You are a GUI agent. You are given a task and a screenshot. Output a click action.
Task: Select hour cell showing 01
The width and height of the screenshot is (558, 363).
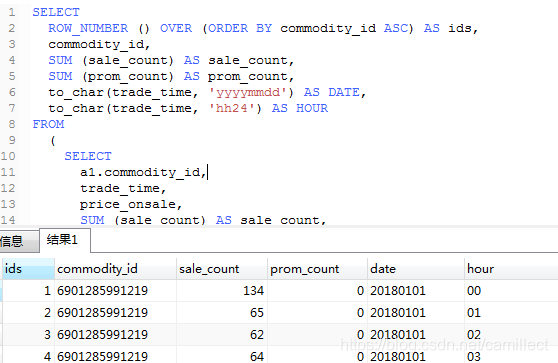coord(511,313)
